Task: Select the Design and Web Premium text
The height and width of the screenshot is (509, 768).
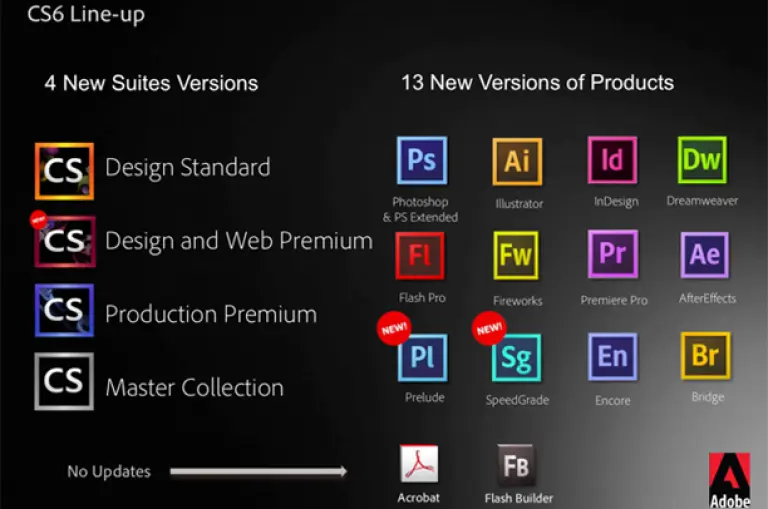Action: [238, 241]
